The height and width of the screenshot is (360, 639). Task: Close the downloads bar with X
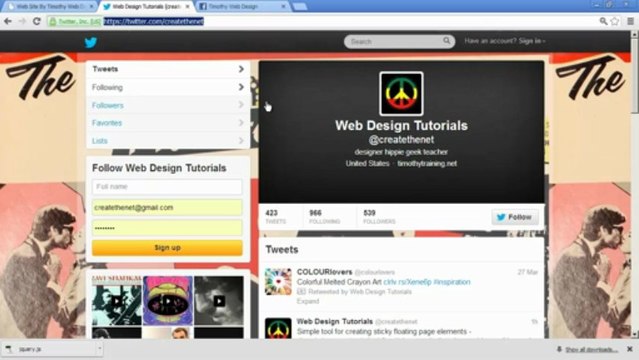pyautogui.click(x=630, y=349)
